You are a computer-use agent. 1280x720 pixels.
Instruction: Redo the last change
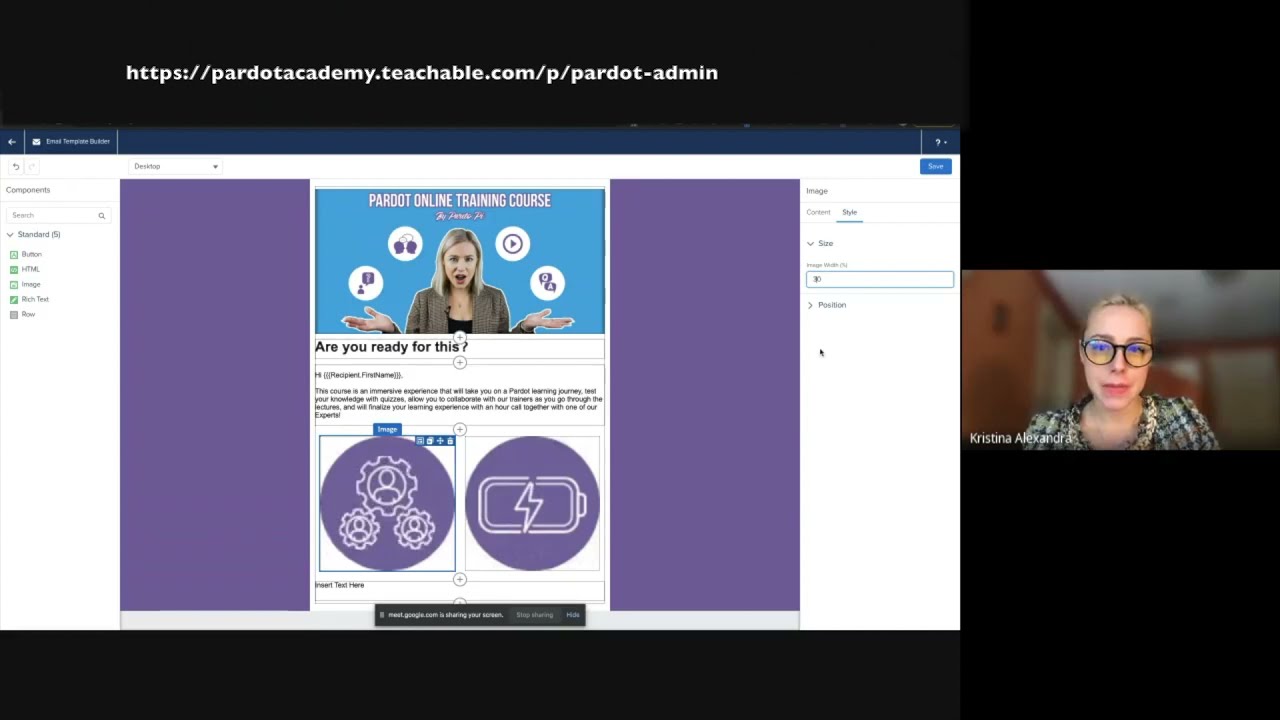click(x=32, y=166)
